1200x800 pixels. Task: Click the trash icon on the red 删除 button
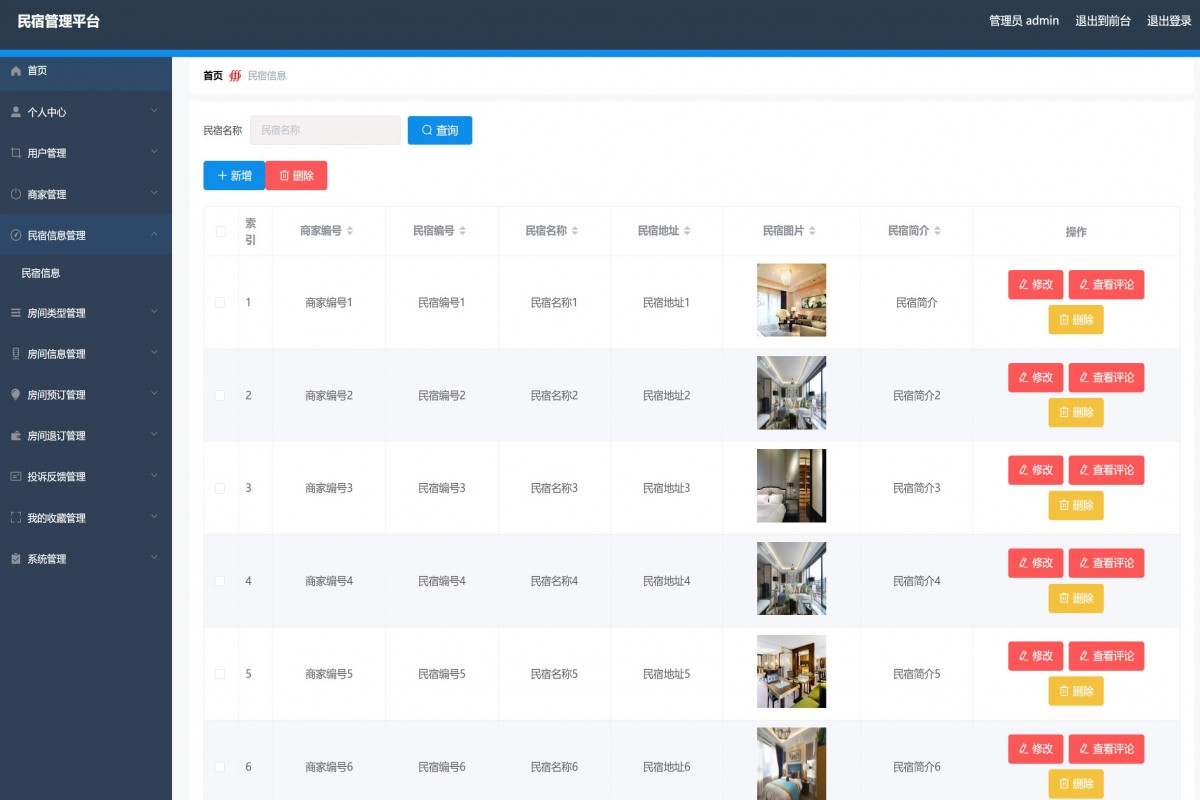(x=283, y=175)
